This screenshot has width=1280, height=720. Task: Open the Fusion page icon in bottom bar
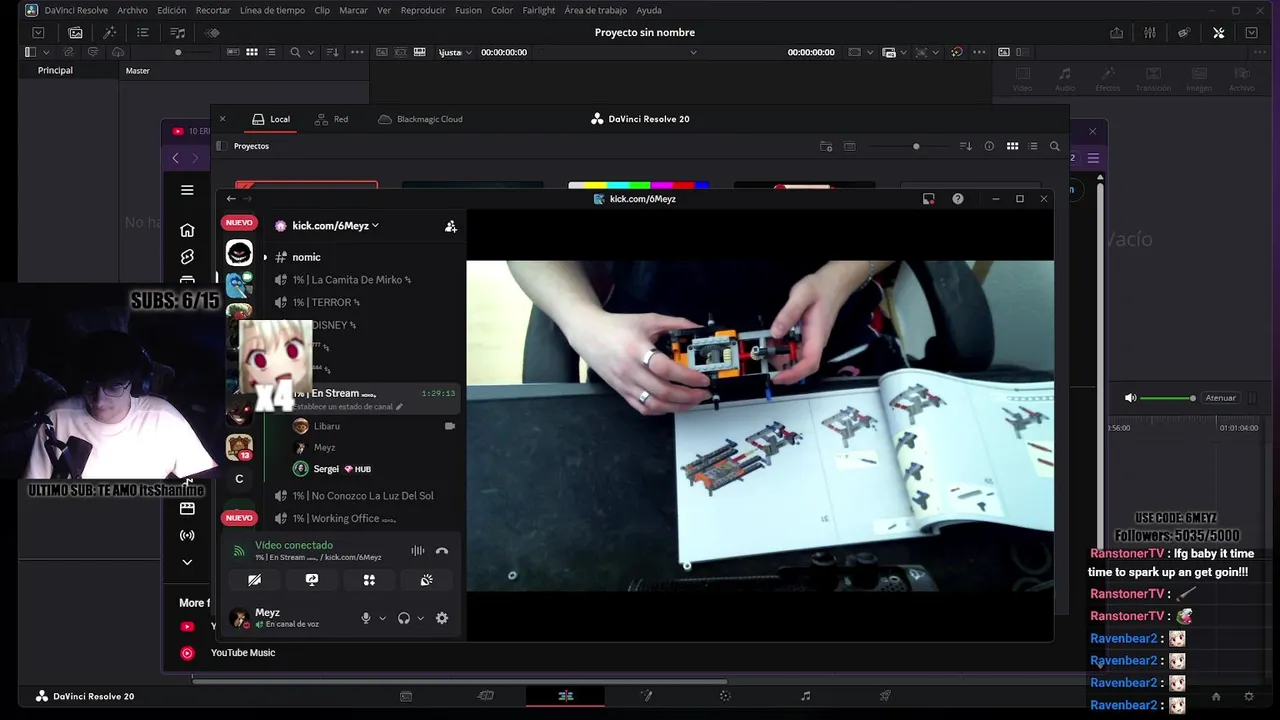645,696
